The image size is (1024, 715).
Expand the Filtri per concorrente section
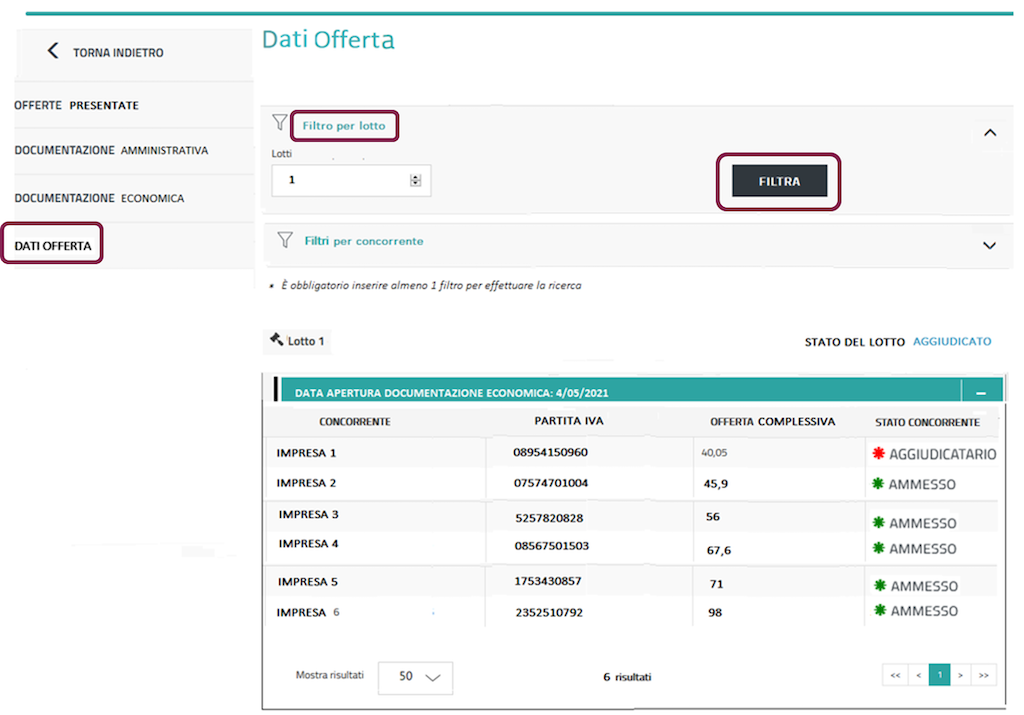990,245
